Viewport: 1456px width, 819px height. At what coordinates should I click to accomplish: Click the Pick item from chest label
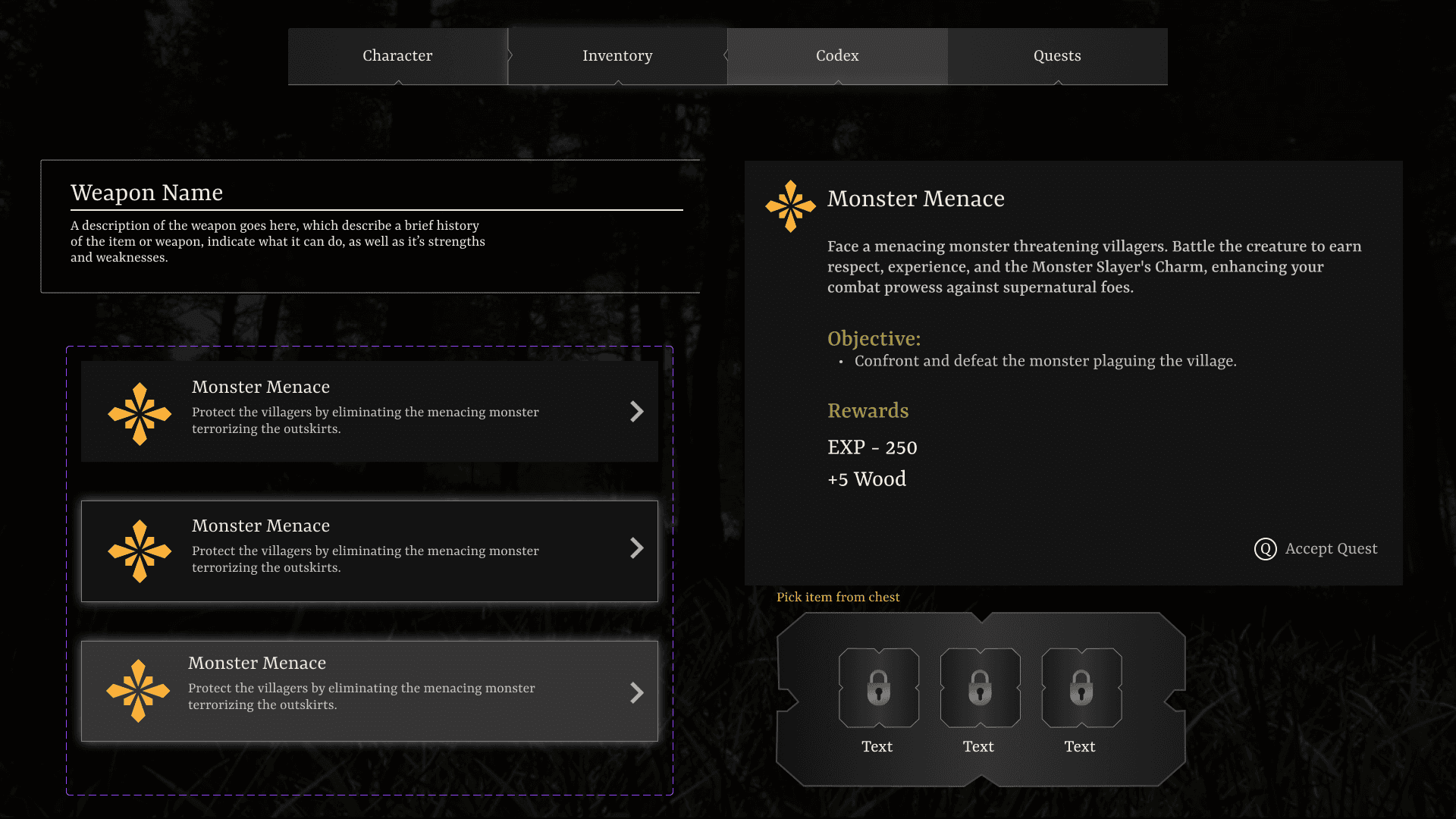coord(838,597)
